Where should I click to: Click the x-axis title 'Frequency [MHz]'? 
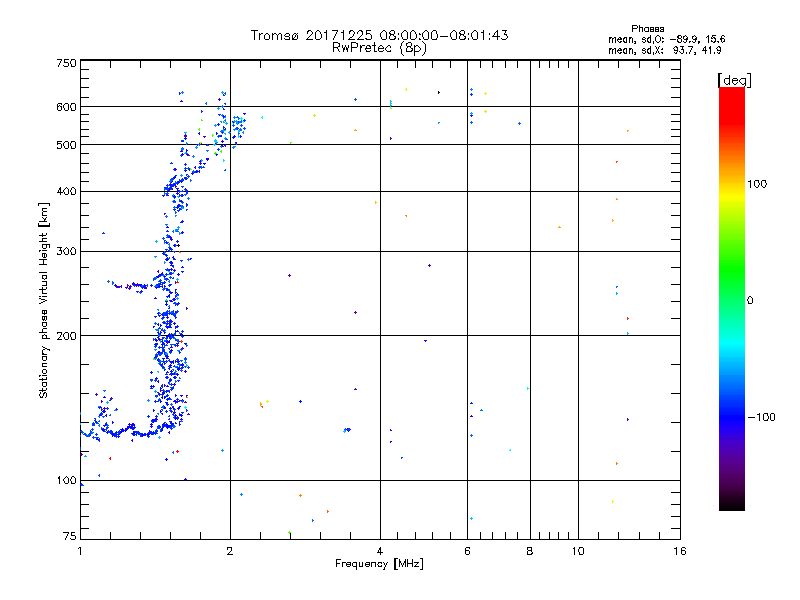click(x=379, y=564)
